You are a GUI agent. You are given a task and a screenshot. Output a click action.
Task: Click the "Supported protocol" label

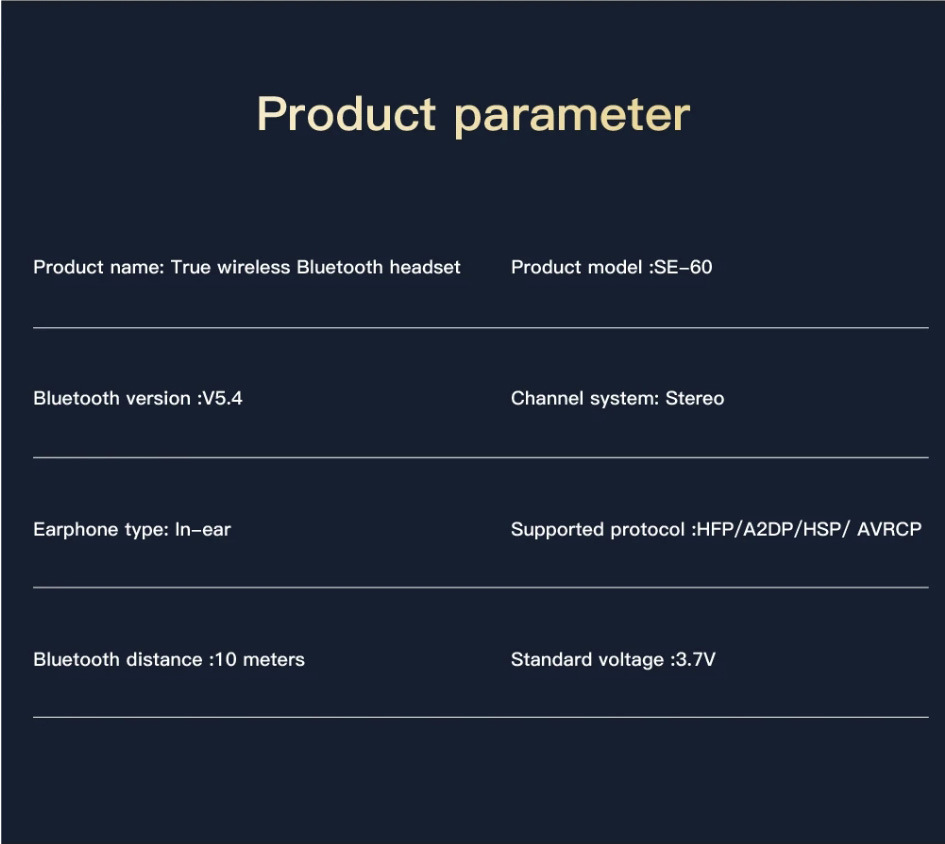[x=598, y=529]
